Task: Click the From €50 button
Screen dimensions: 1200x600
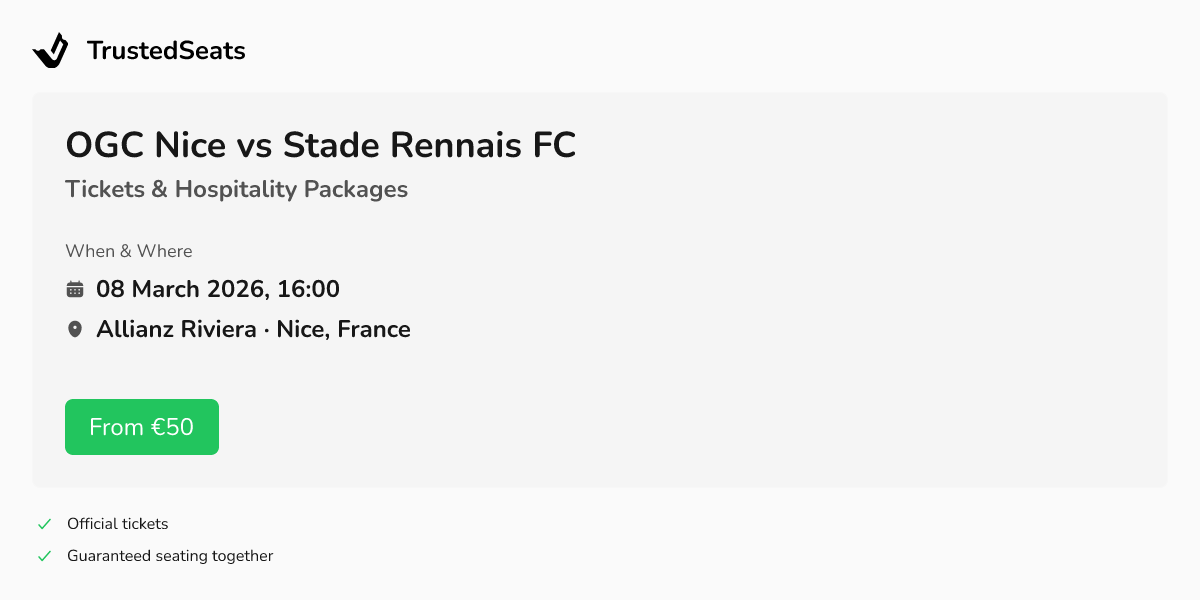Action: pyautogui.click(x=141, y=426)
